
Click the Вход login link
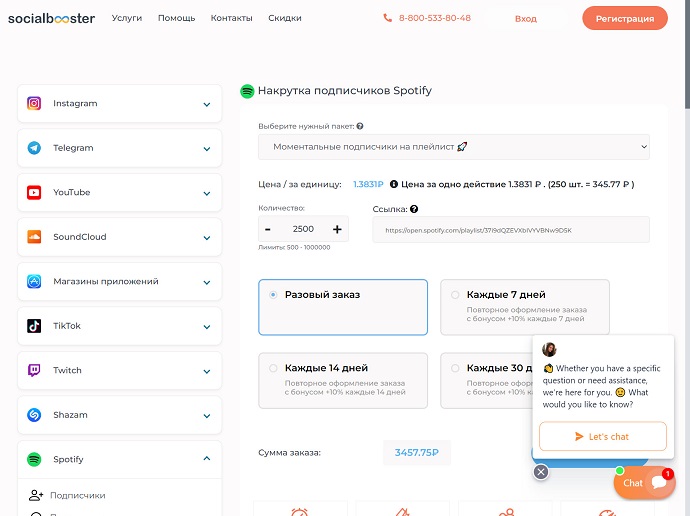tap(526, 18)
